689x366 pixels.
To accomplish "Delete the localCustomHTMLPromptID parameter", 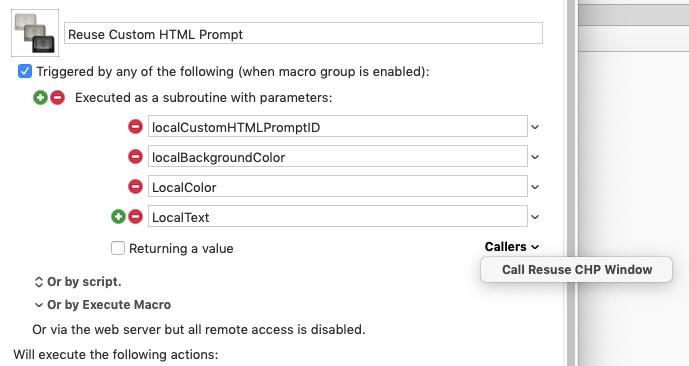I will pyautogui.click(x=135, y=127).
